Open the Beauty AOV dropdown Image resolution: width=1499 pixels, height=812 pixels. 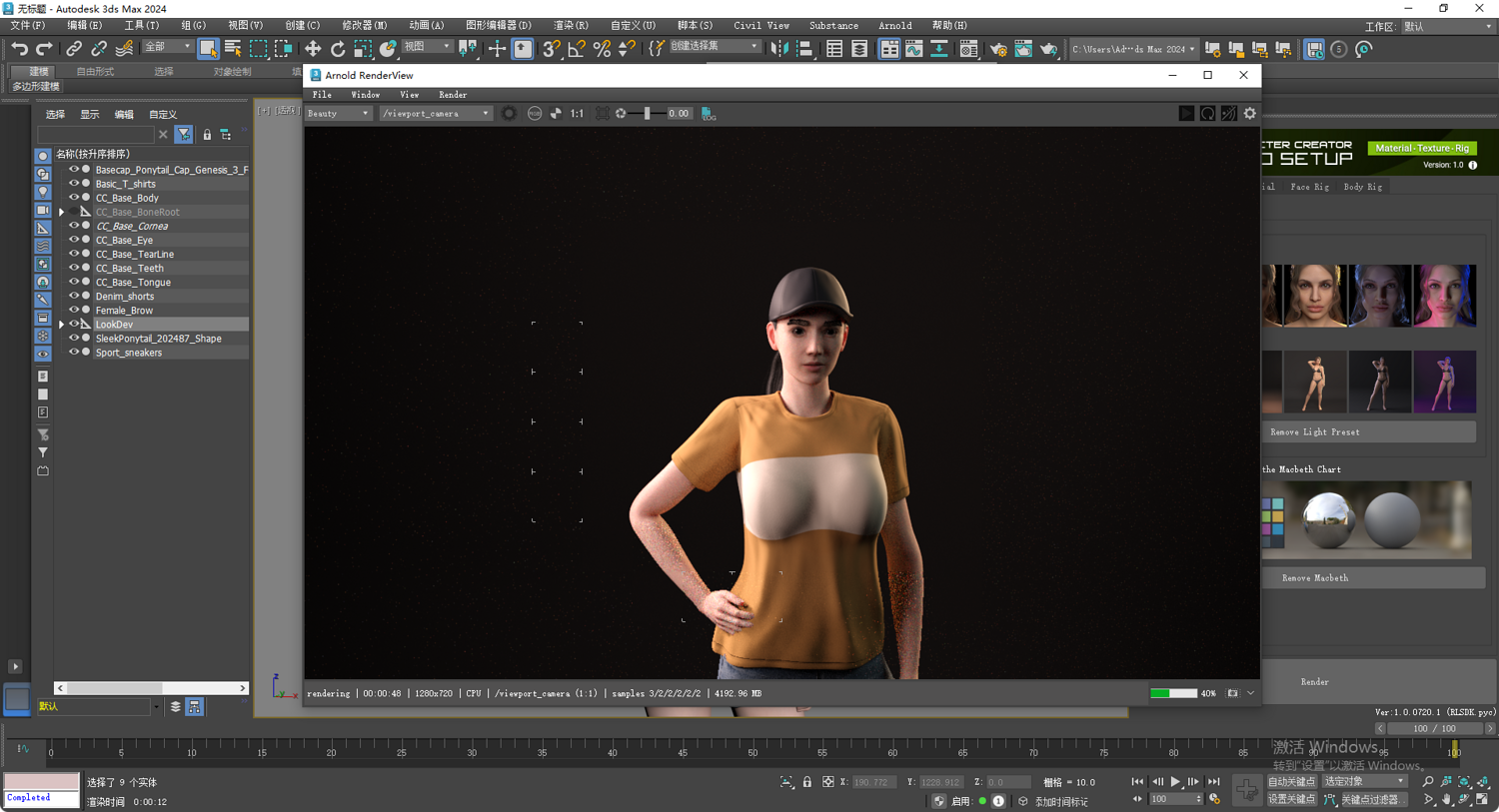pos(338,114)
